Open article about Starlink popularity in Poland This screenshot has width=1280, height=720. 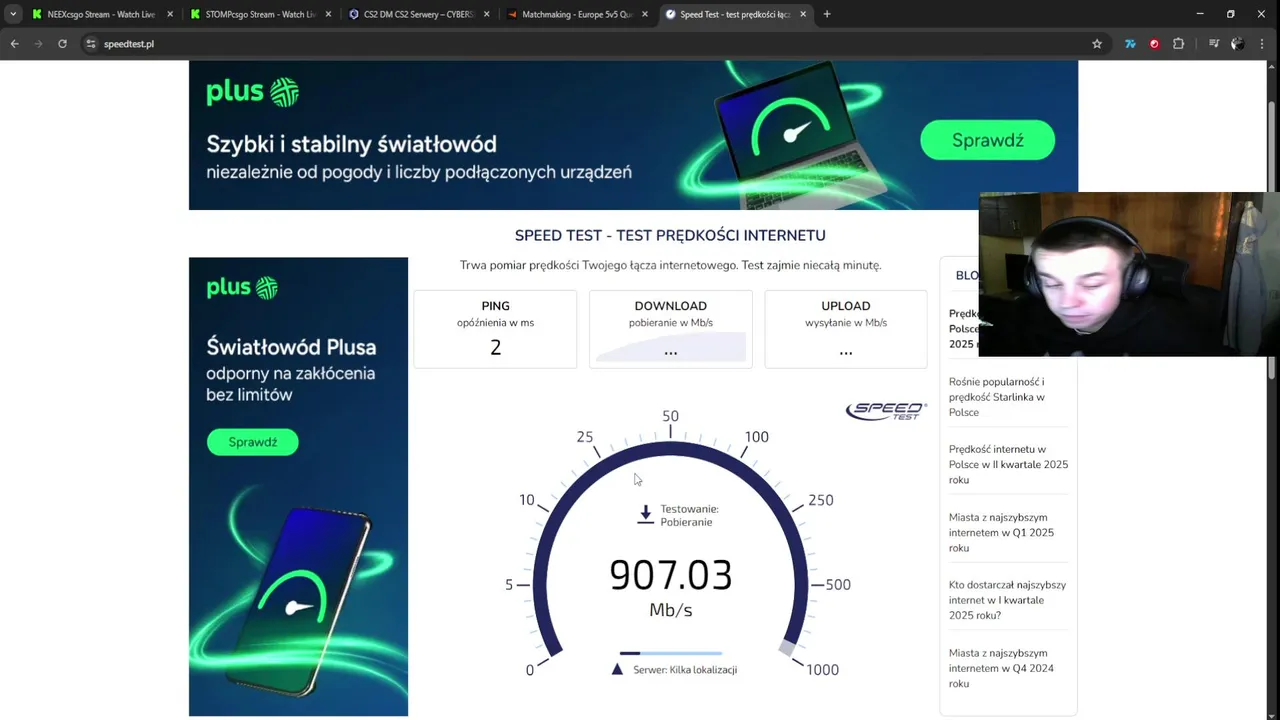pyautogui.click(x=996, y=397)
